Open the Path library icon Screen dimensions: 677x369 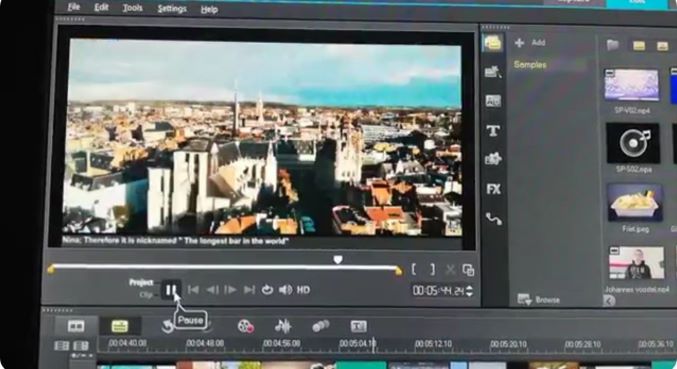click(494, 219)
